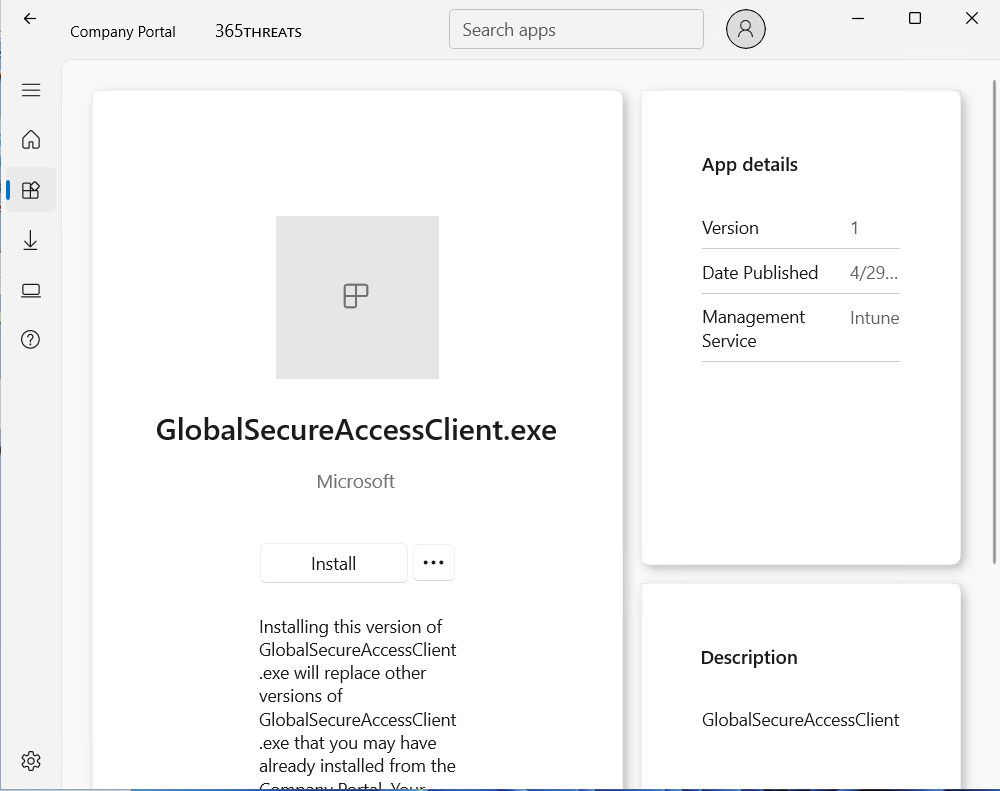Click the Date Published label
Screen dimensions: 1000x791
(x=760, y=273)
